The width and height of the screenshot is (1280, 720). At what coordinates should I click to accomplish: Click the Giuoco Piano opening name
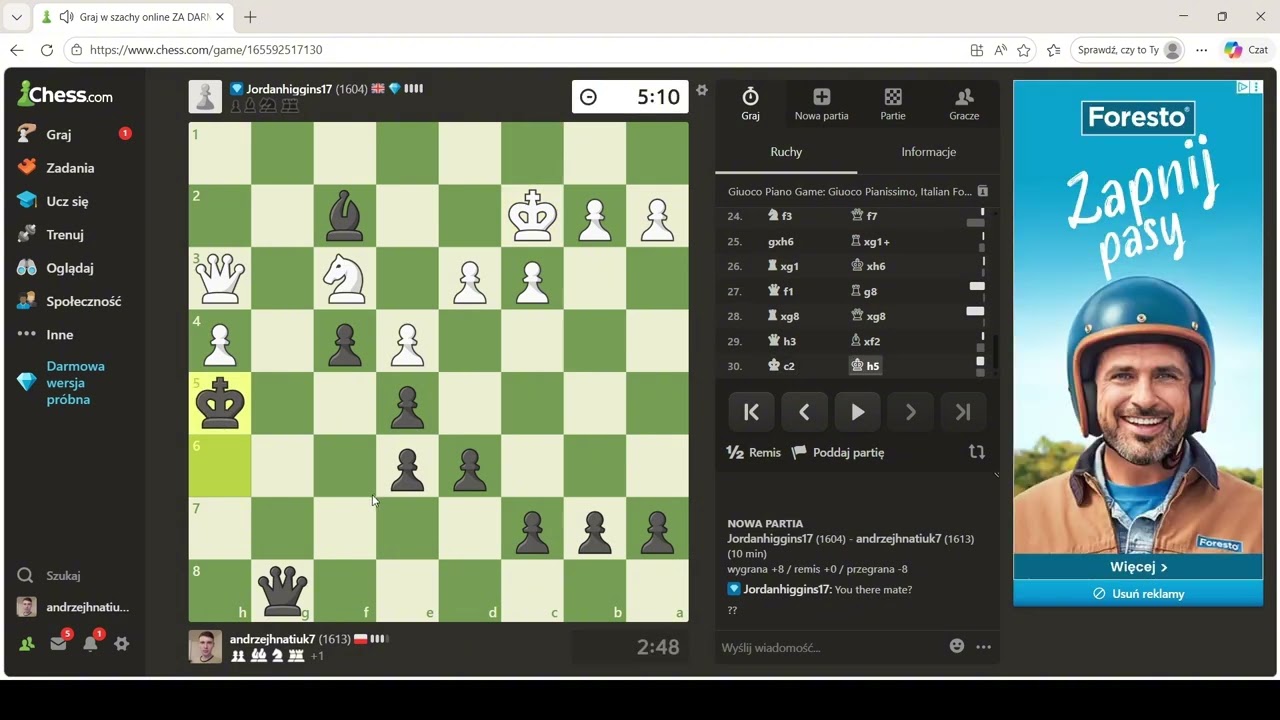(849, 191)
